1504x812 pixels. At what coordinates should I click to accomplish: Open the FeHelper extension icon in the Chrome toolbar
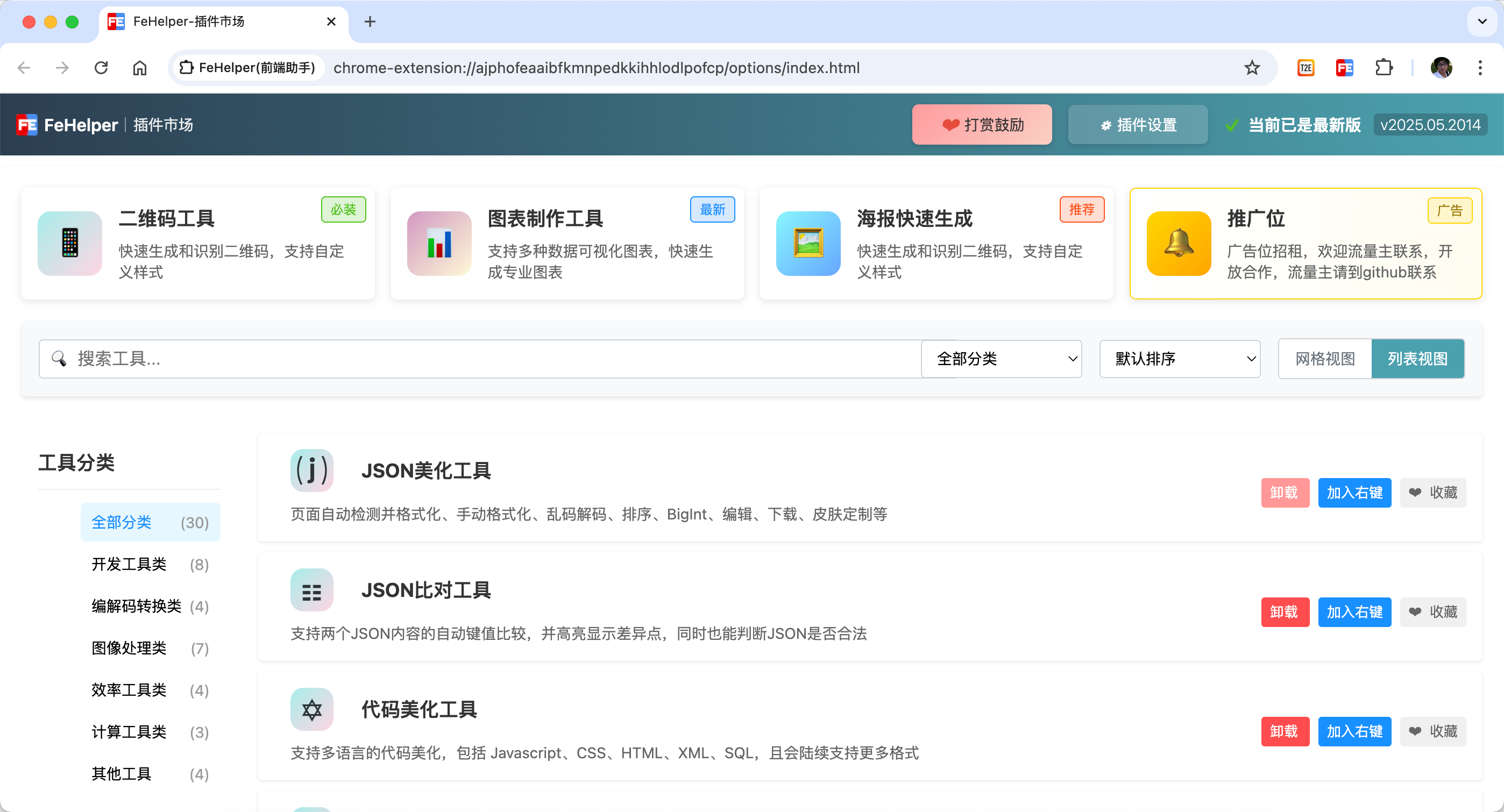click(x=1344, y=68)
